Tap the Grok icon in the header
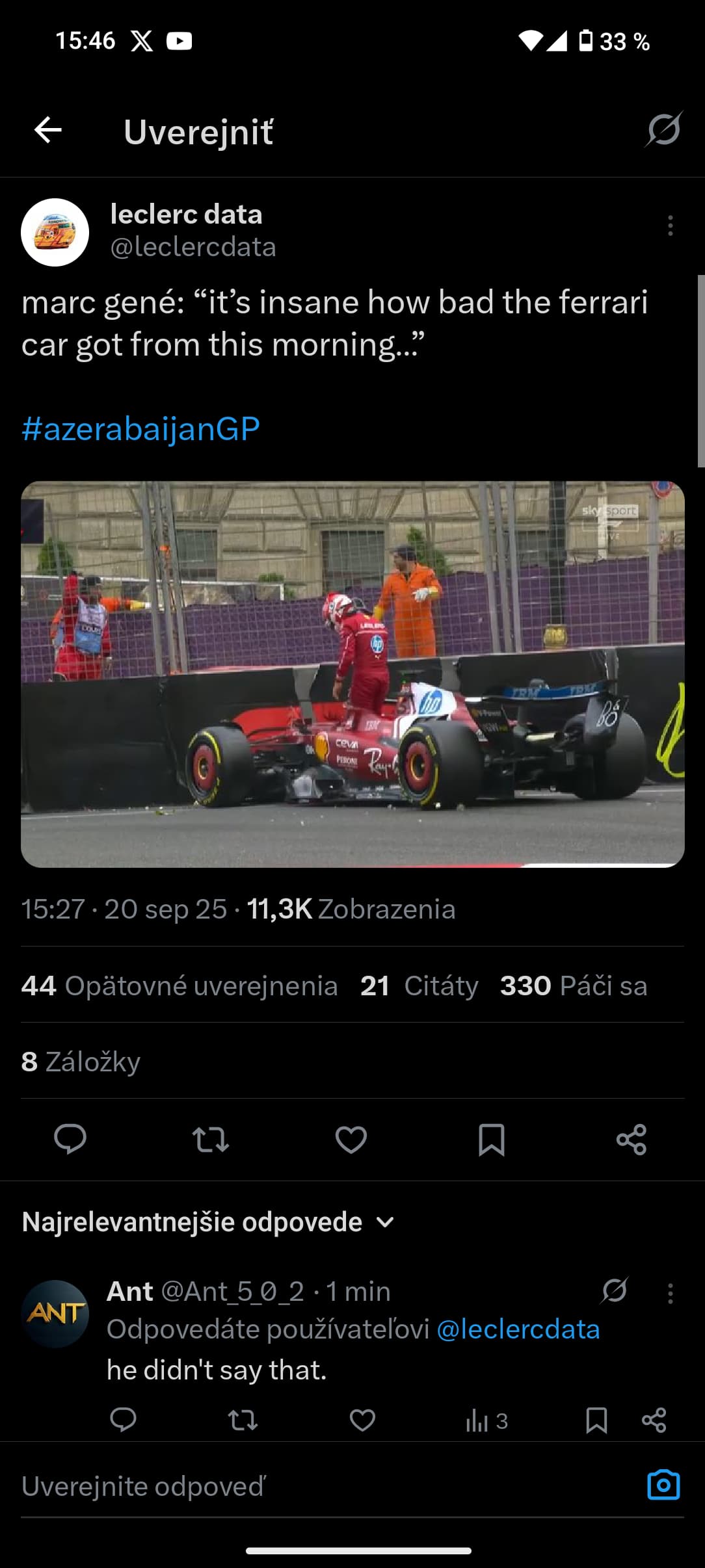The image size is (705, 1568). coord(664,129)
